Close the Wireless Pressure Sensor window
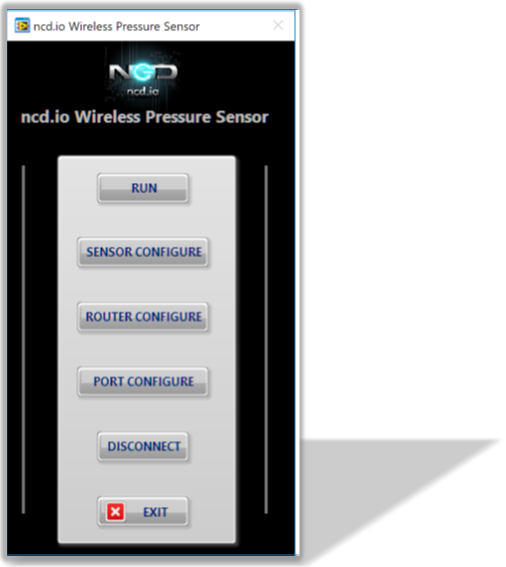506x567 pixels. [x=278, y=25]
